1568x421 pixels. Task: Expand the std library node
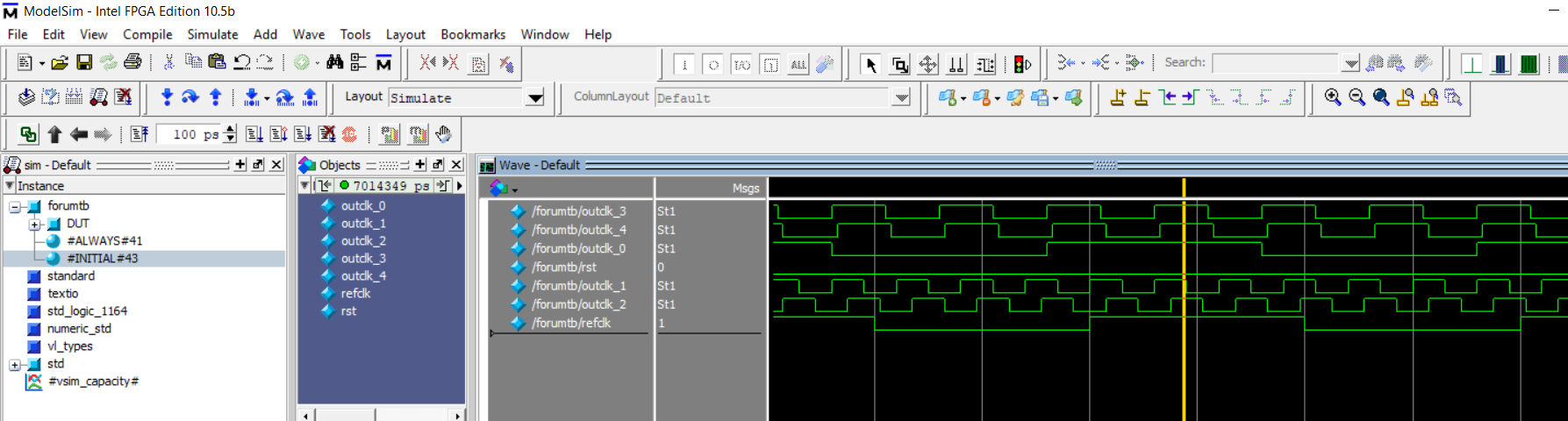pyautogui.click(x=15, y=365)
